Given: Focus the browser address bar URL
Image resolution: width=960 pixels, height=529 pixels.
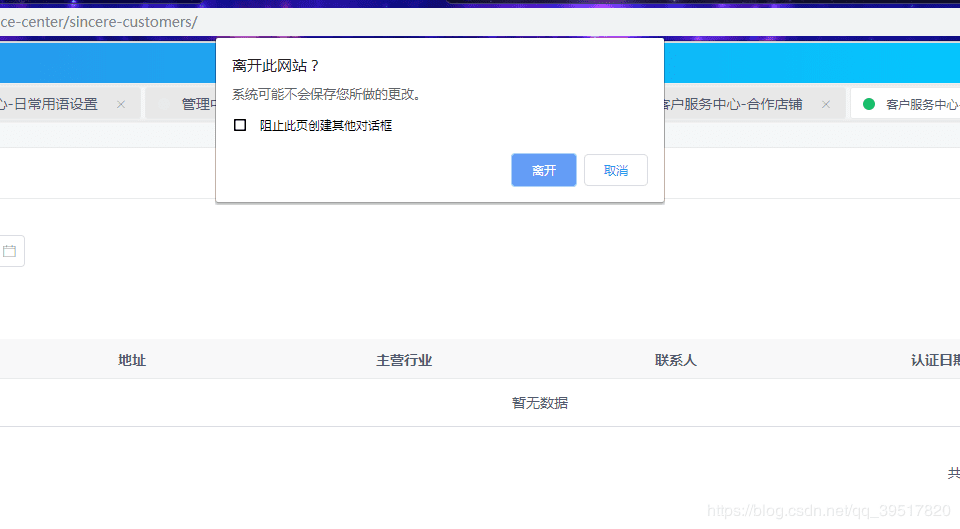Looking at the screenshot, I should click(99, 22).
